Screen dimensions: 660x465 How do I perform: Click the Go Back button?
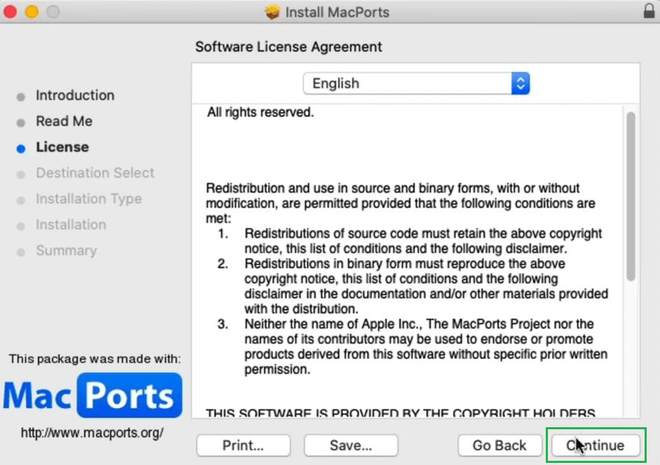(x=500, y=445)
